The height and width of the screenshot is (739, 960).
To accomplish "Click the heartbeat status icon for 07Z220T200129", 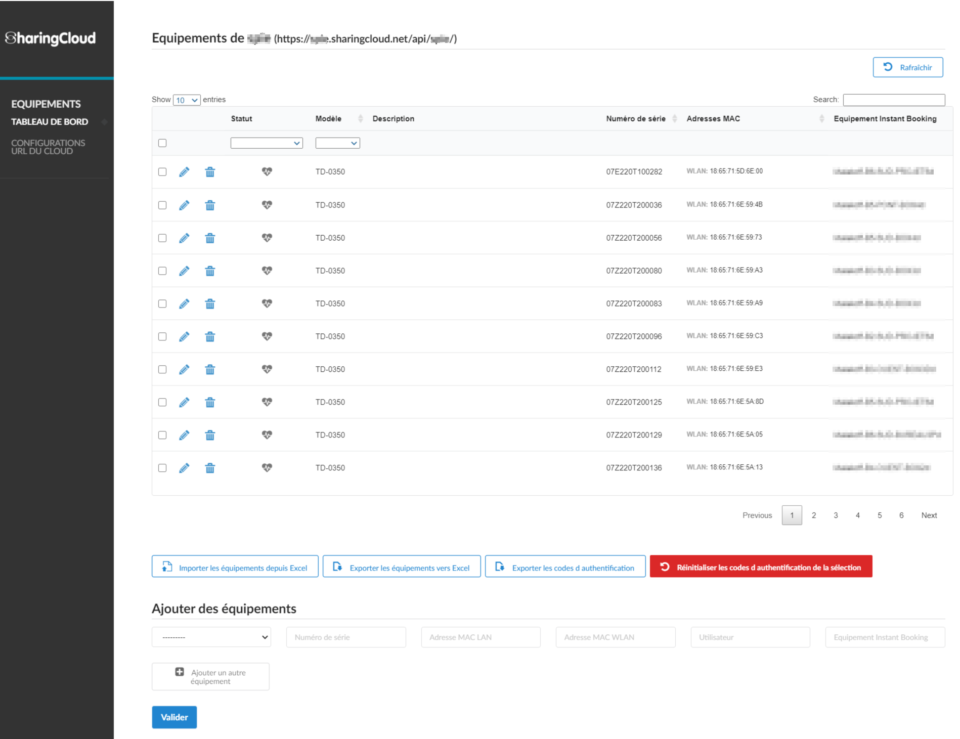I will click(x=267, y=435).
